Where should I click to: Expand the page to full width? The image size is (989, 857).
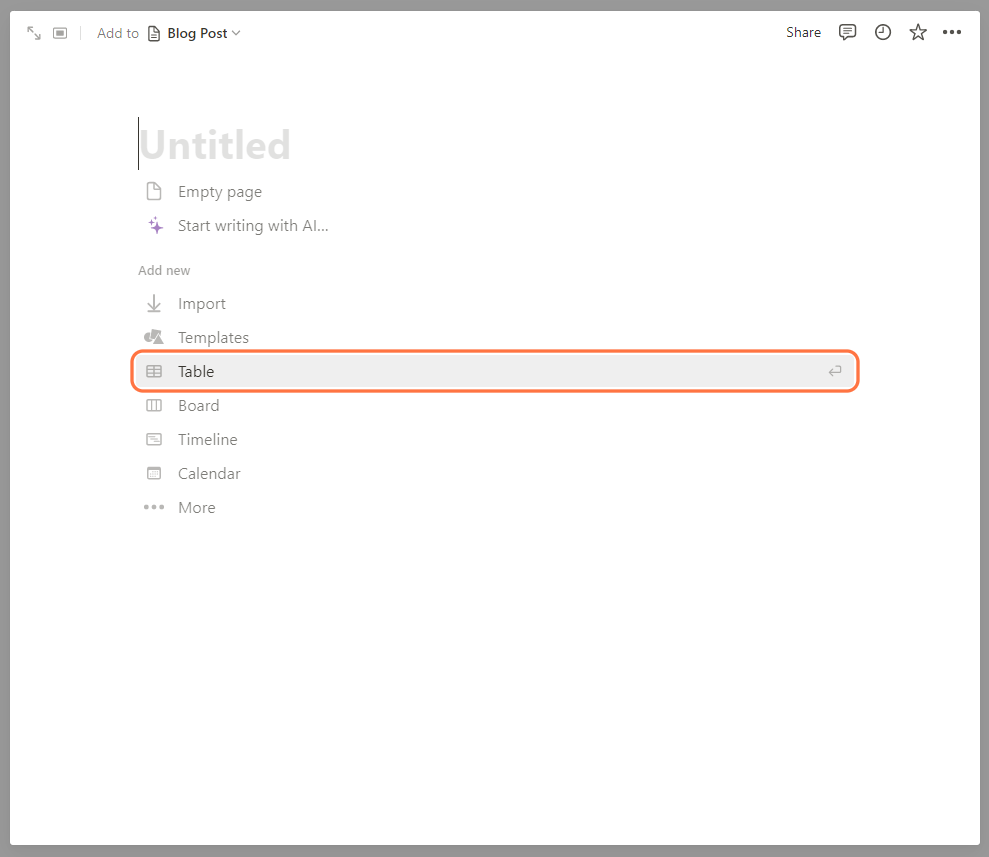pos(33,32)
